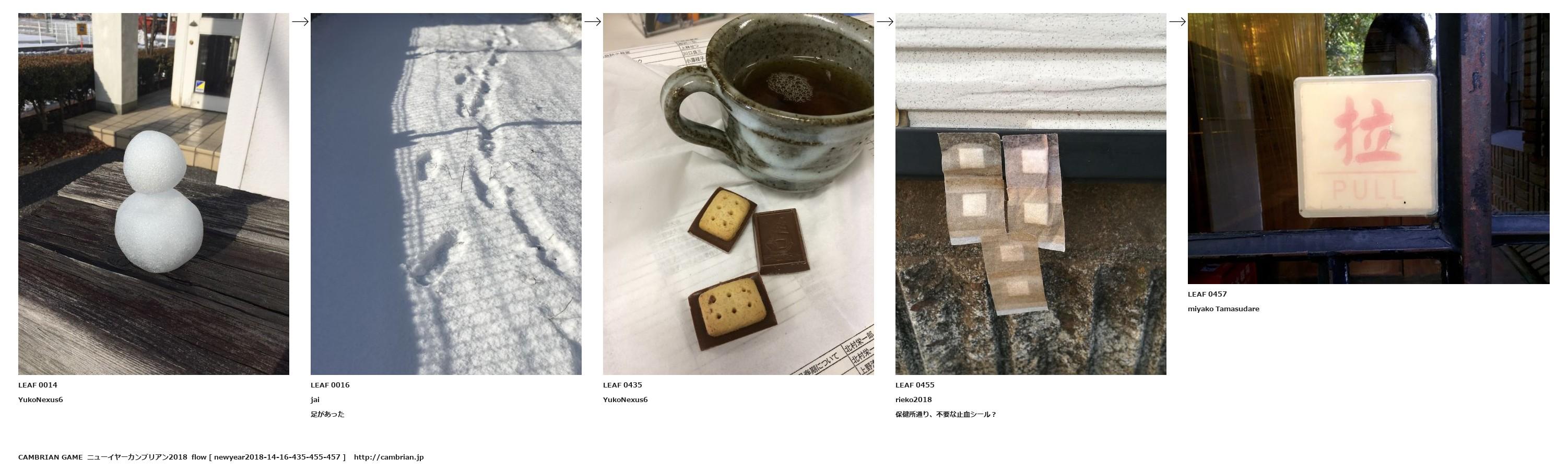Select the LEAF 0455 label
Screen dimensions: 1568x470
(915, 385)
